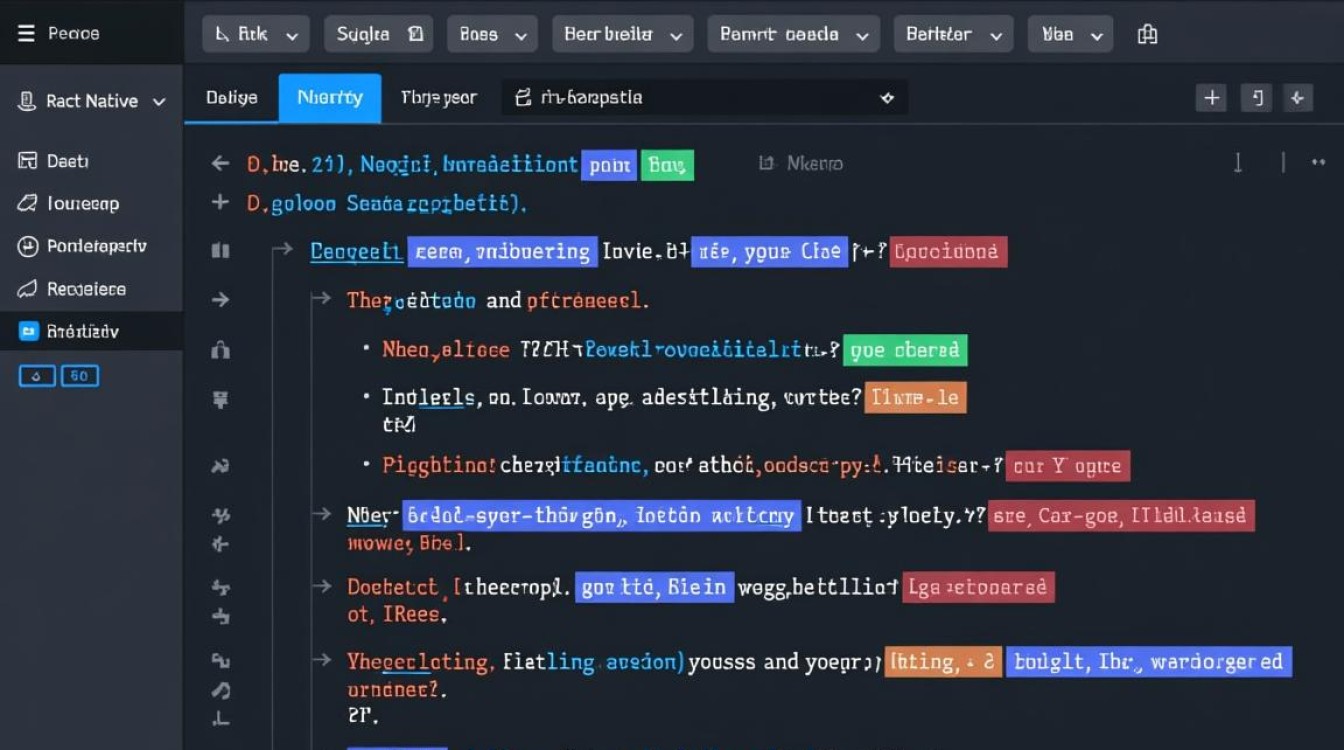Click the lock gutter icon beside Nheo,elicee row
The width and height of the screenshot is (1344, 750).
[x=220, y=350]
